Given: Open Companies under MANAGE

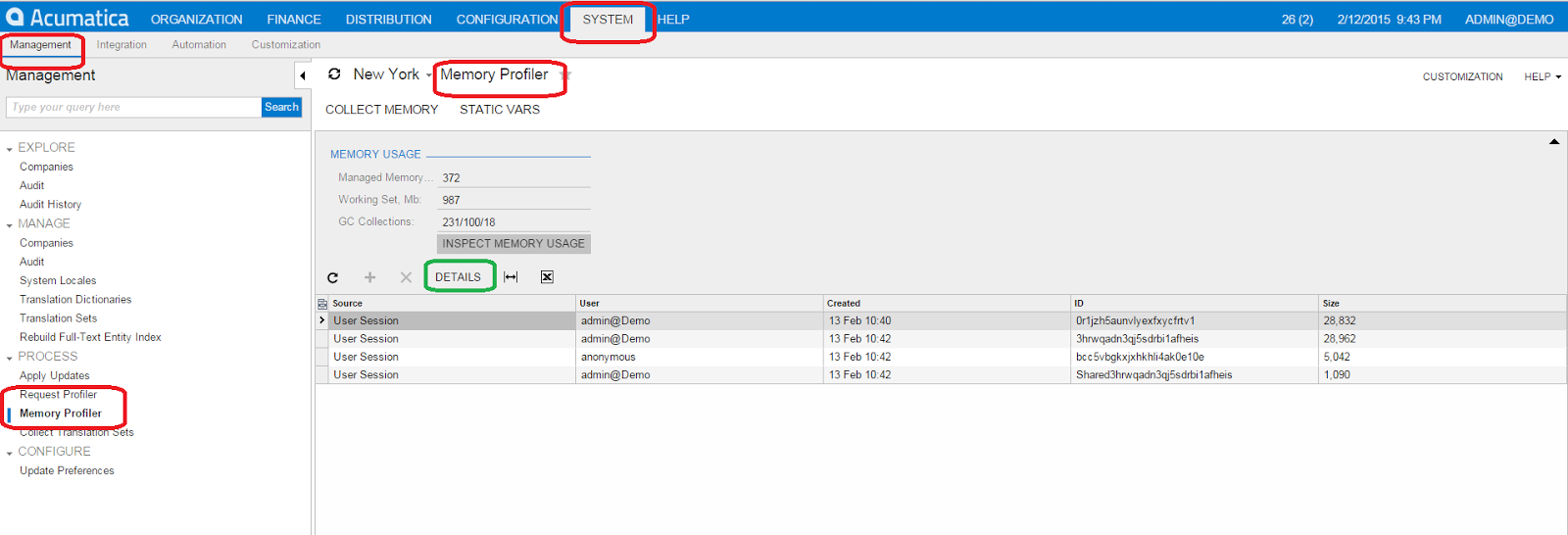Looking at the screenshot, I should tap(46, 243).
